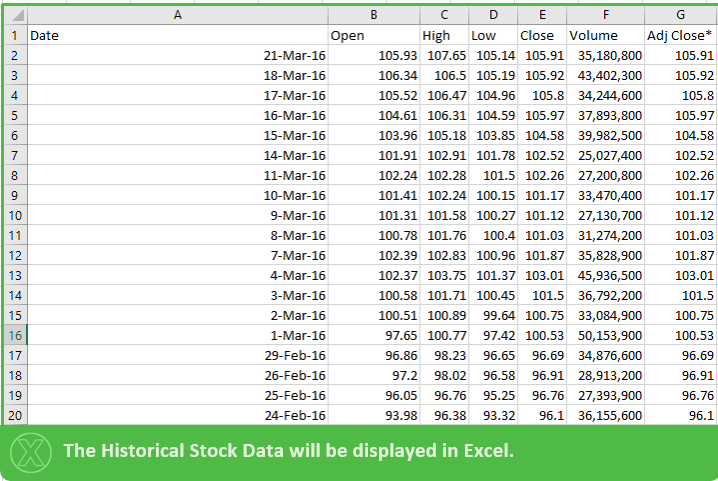Select date cell 11-Mar-16
This screenshot has height=481, width=718.
(x=178, y=175)
